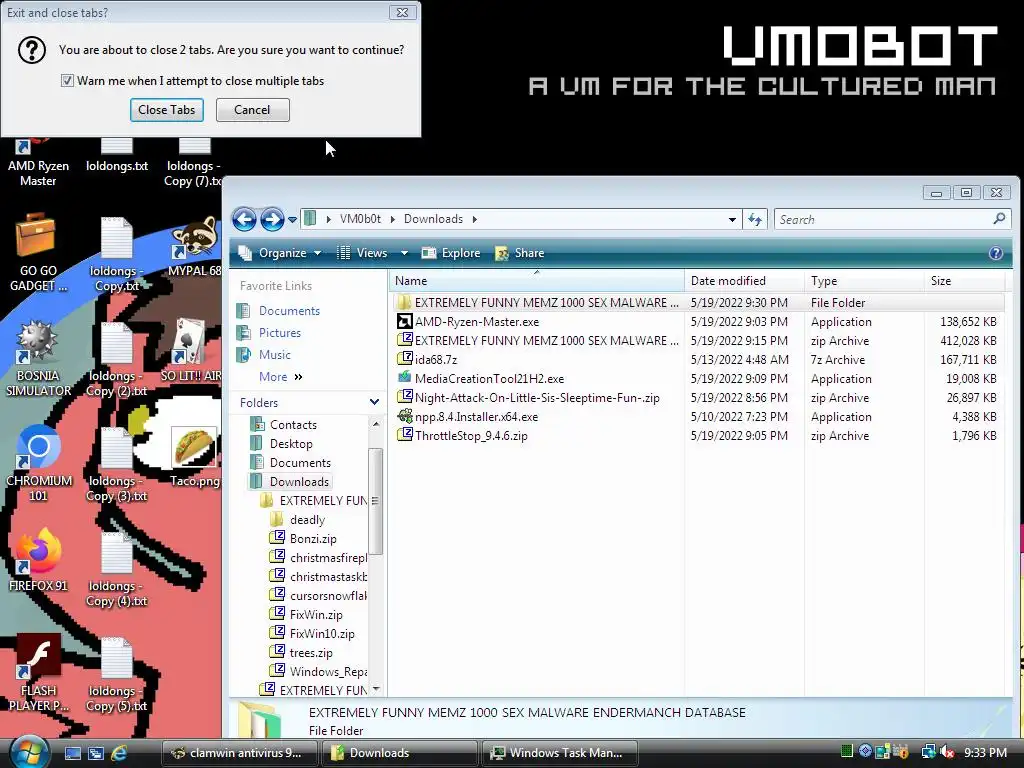Cancel the close tabs dialog
The height and width of the screenshot is (768, 1024).
(252, 110)
